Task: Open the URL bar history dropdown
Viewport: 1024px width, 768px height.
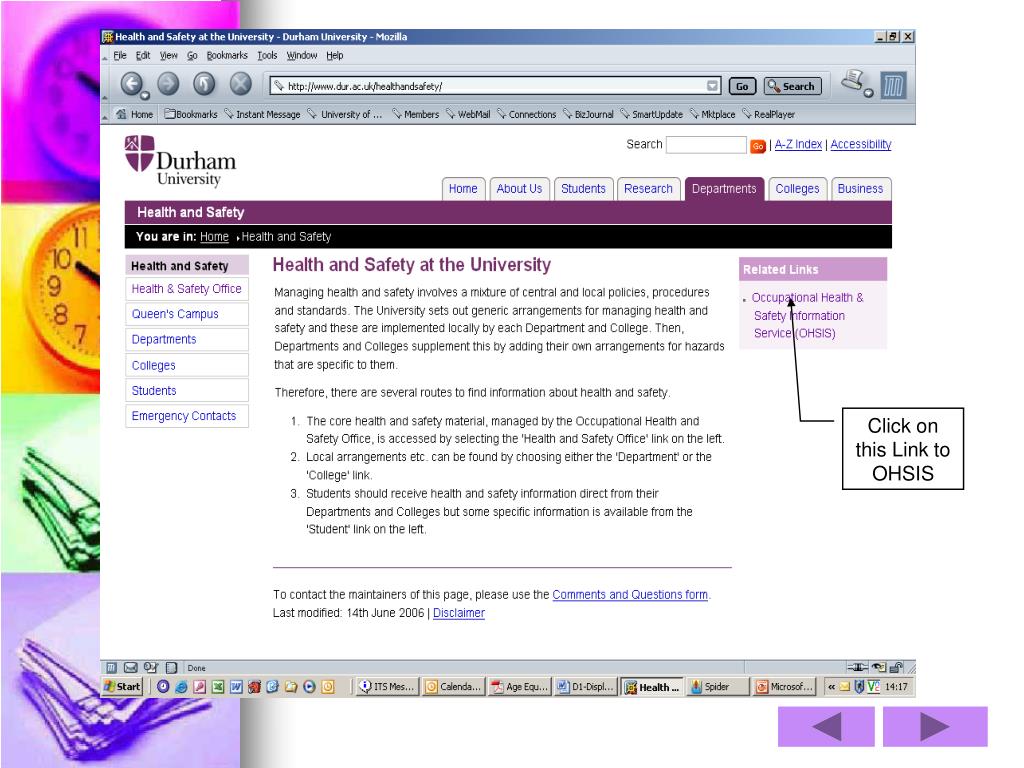Action: 712,86
